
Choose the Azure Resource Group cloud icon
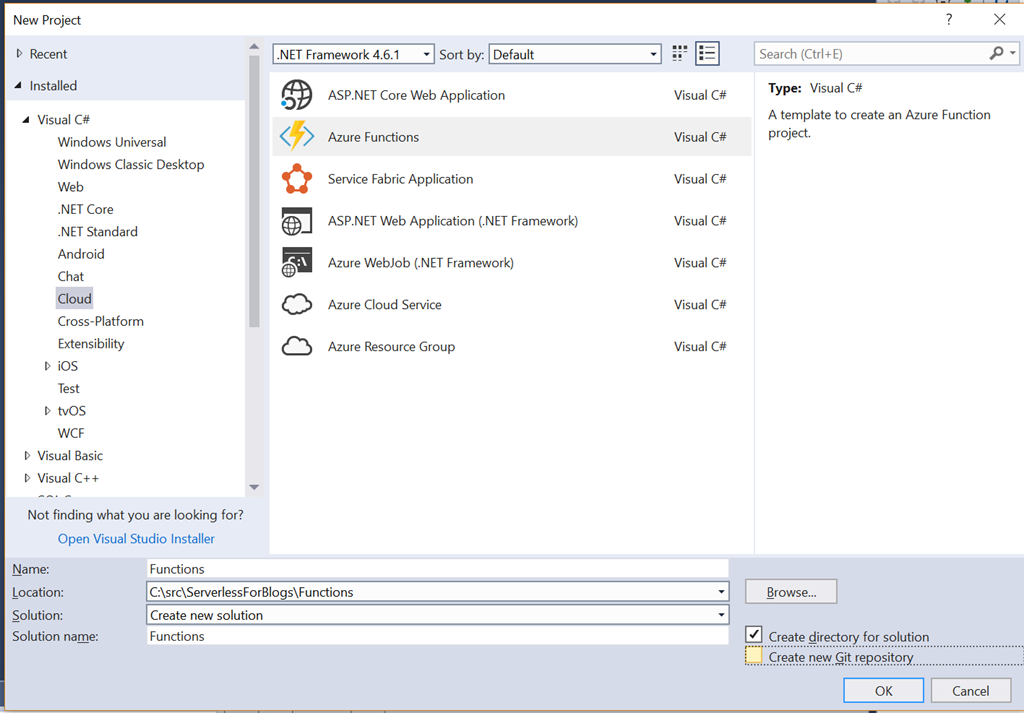297,347
